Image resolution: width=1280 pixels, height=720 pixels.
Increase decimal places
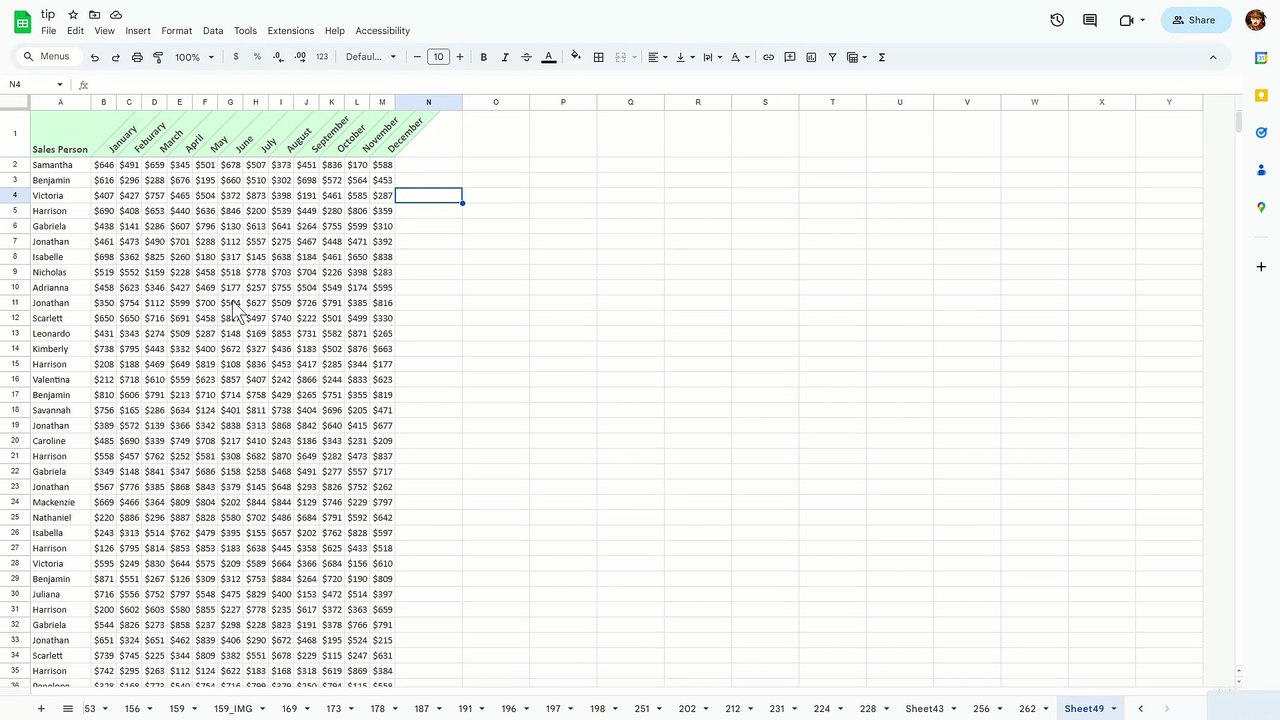tap(300, 57)
